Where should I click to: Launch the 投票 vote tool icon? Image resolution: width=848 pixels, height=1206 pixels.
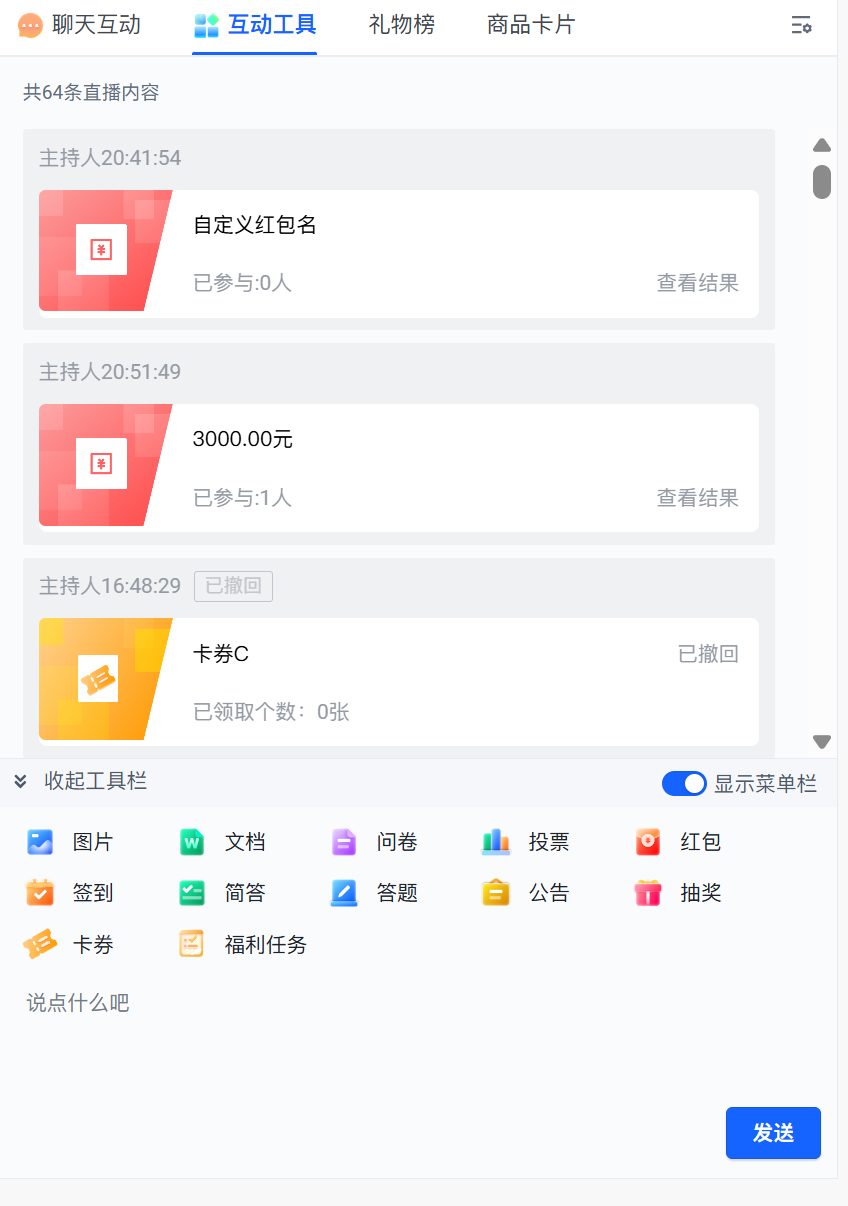click(496, 842)
